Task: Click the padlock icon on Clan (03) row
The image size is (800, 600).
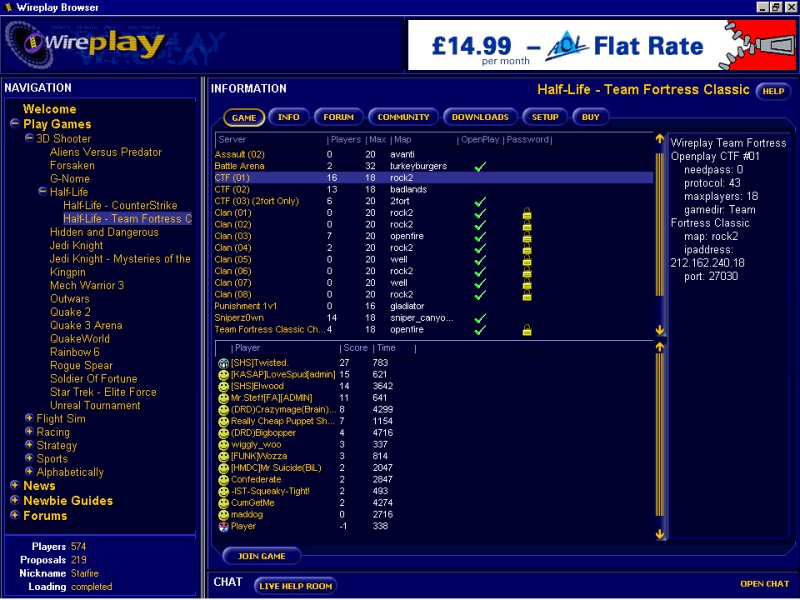Action: (x=527, y=236)
